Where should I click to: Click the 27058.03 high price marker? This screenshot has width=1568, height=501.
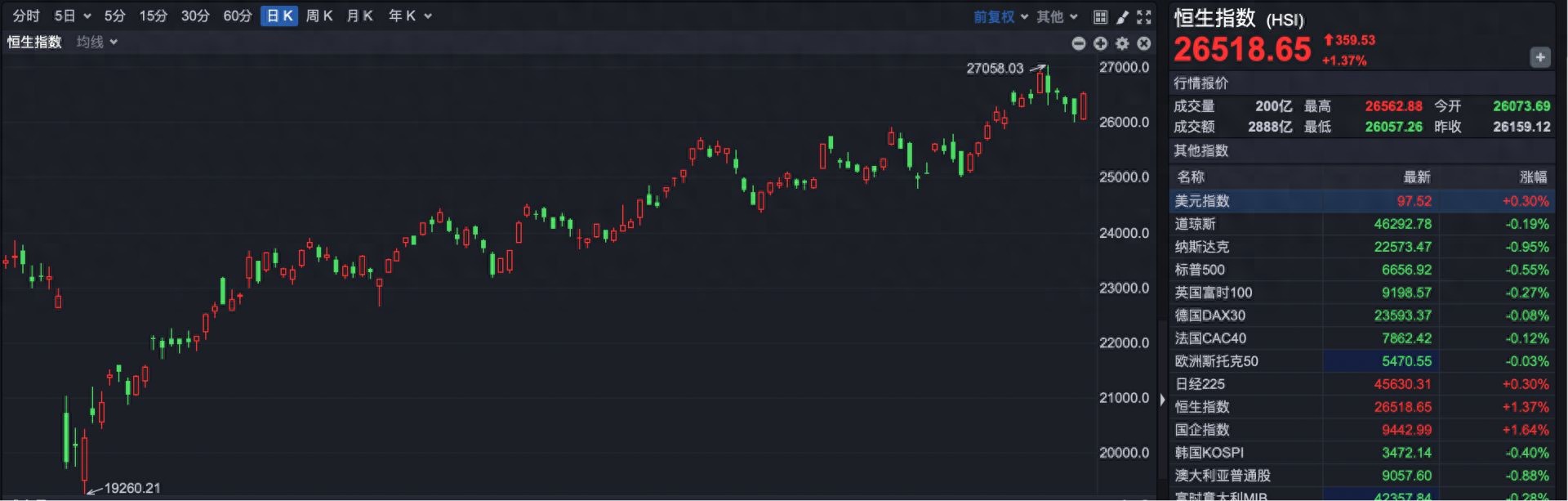click(x=995, y=69)
